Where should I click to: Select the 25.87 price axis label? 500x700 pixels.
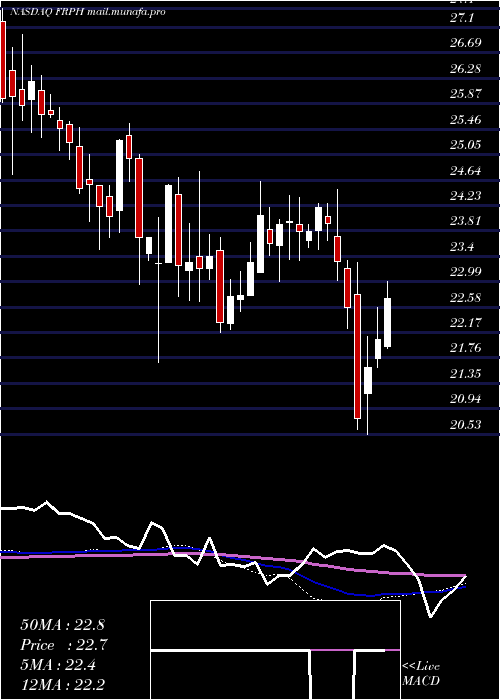coord(466,94)
